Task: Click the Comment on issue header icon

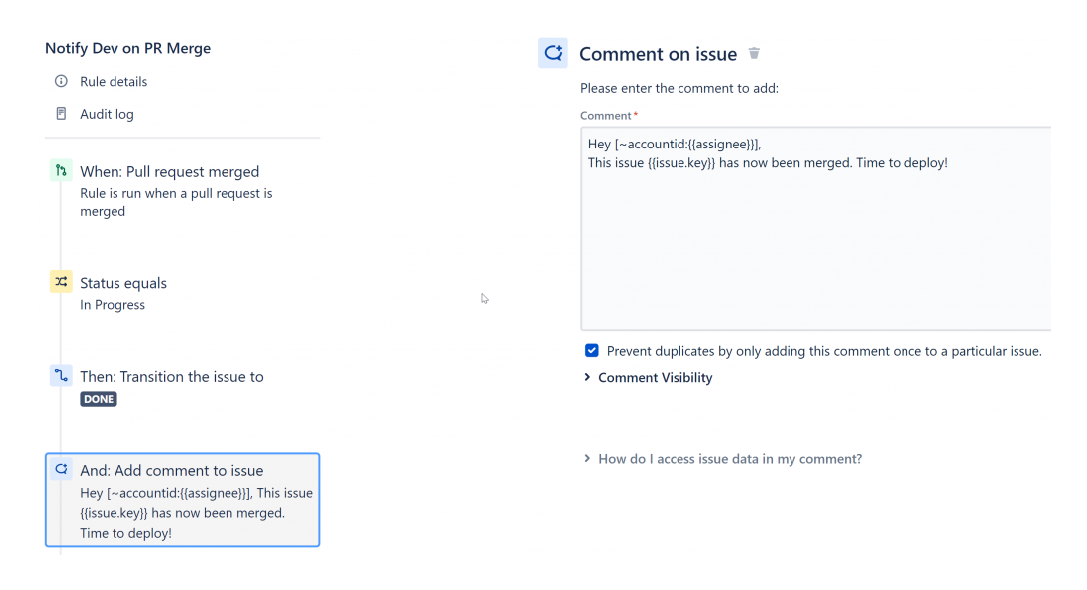Action: coord(553,53)
